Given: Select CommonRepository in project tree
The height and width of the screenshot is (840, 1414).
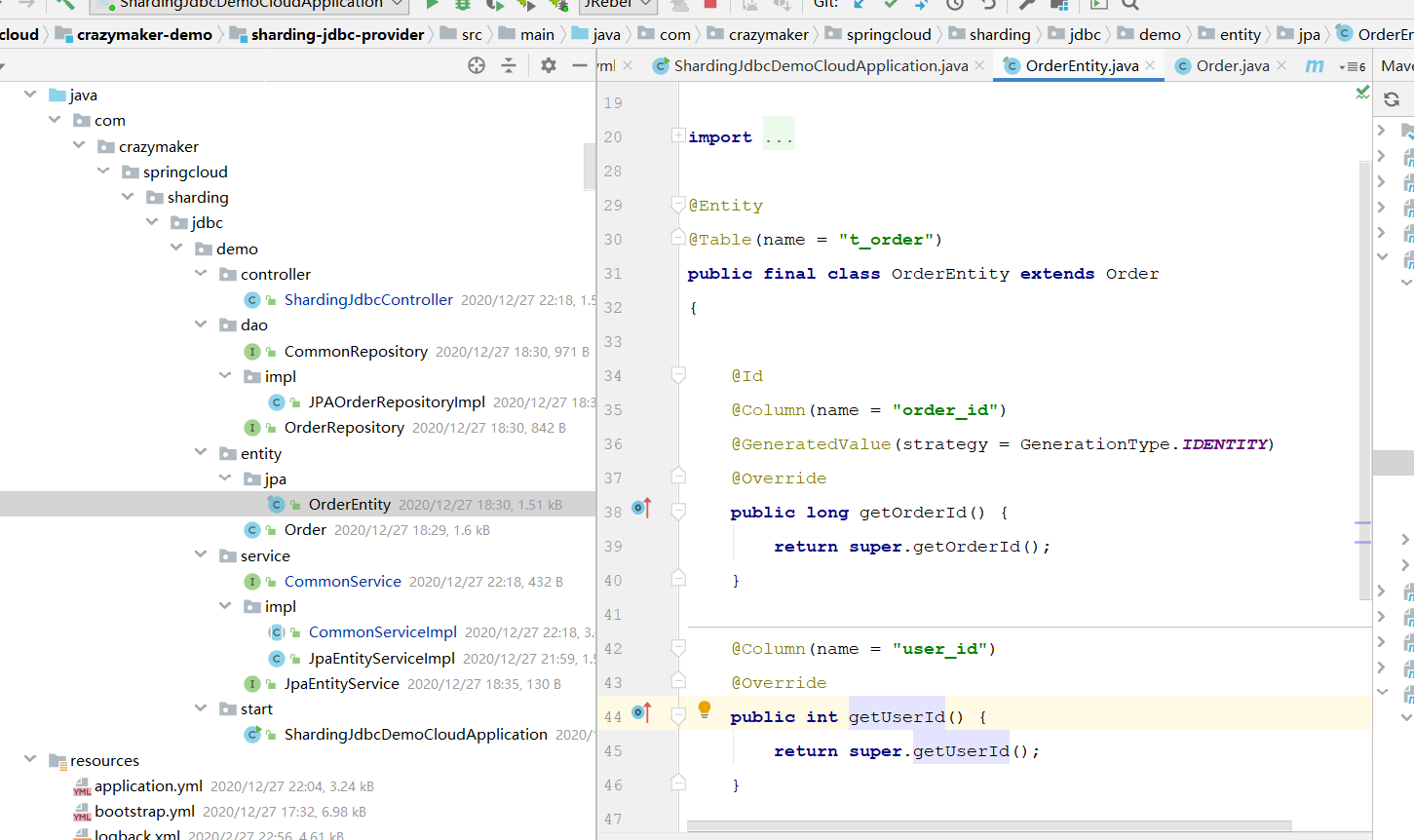Looking at the screenshot, I should click(x=356, y=351).
